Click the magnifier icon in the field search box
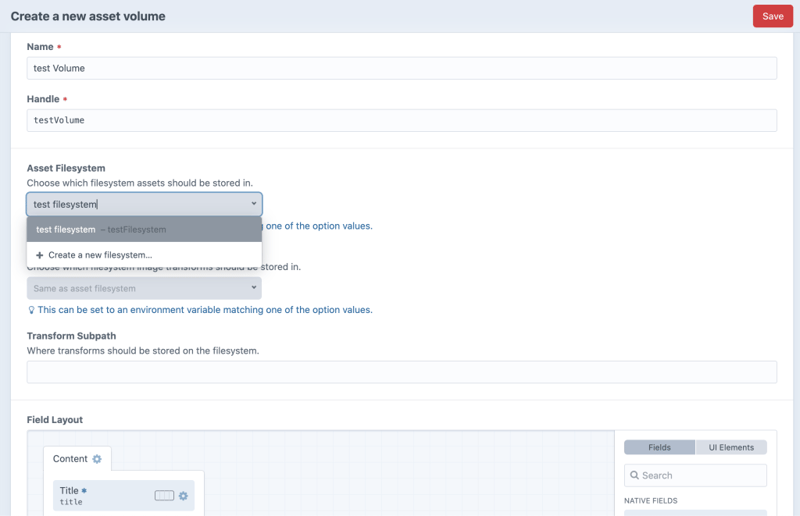Viewport: 800px width, 516px height. coord(634,476)
